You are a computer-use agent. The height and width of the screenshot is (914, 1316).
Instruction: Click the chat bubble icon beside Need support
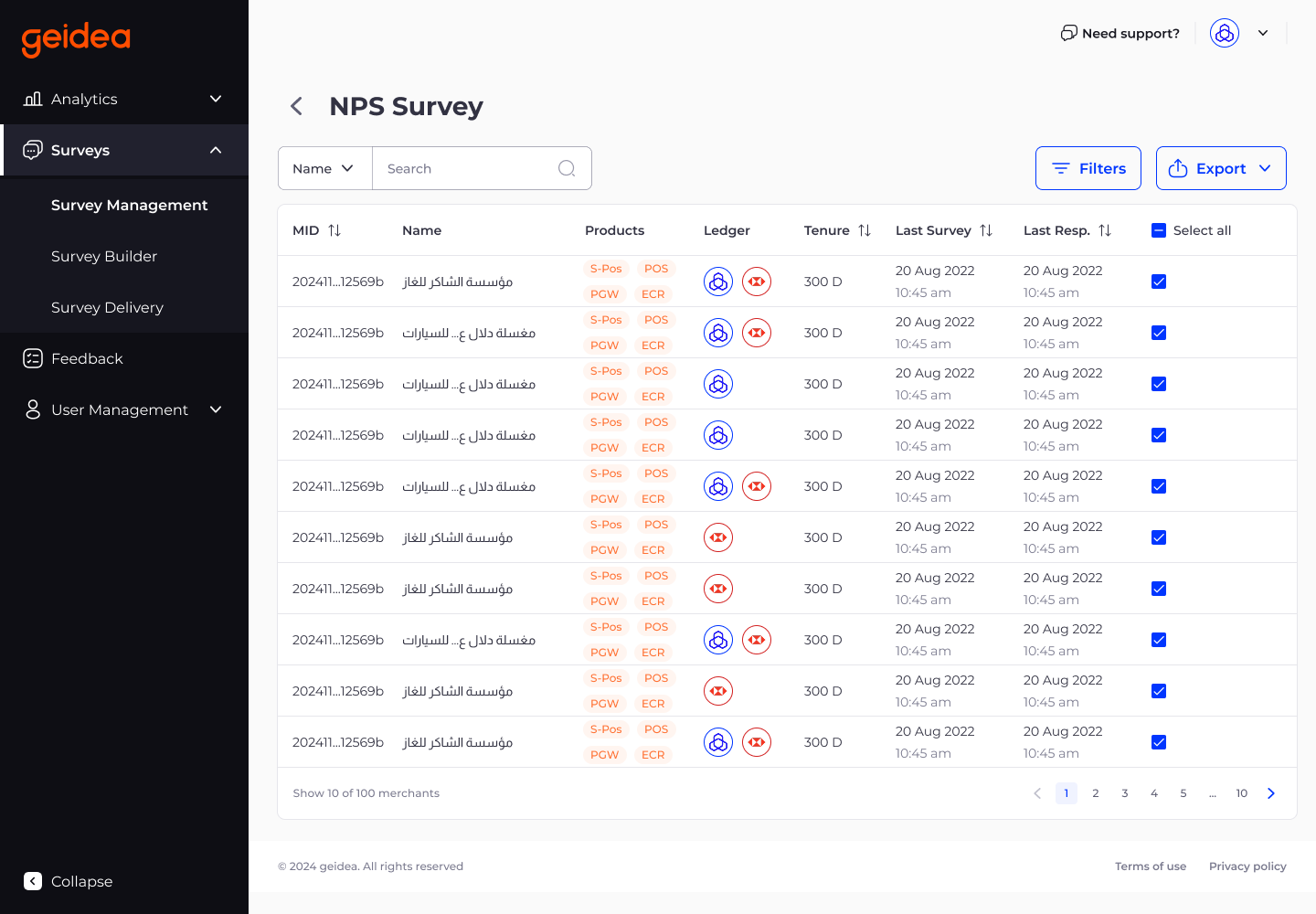[1068, 32]
